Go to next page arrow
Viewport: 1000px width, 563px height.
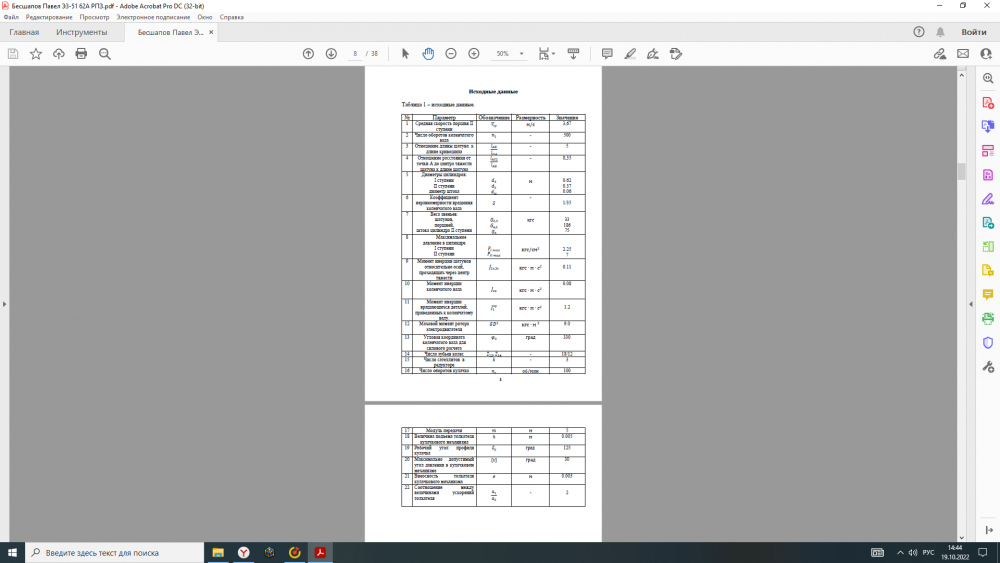tap(331, 54)
